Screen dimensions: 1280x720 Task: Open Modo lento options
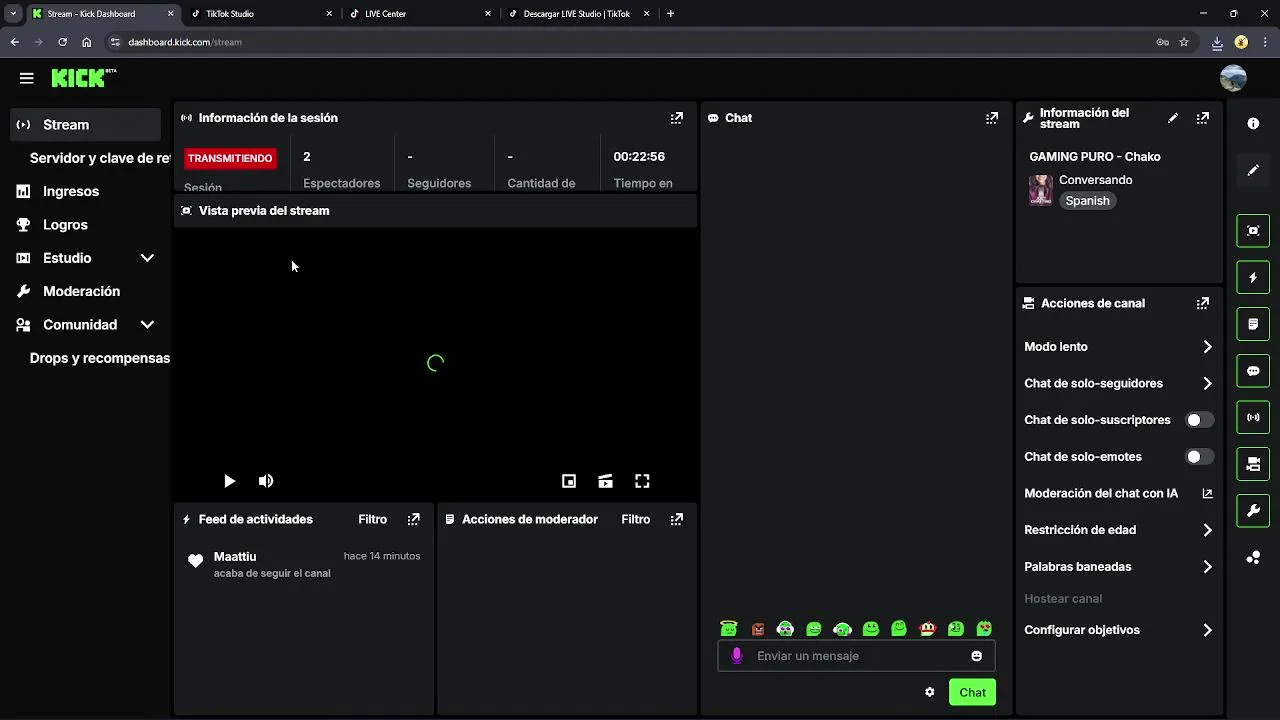pyautogui.click(x=1118, y=347)
